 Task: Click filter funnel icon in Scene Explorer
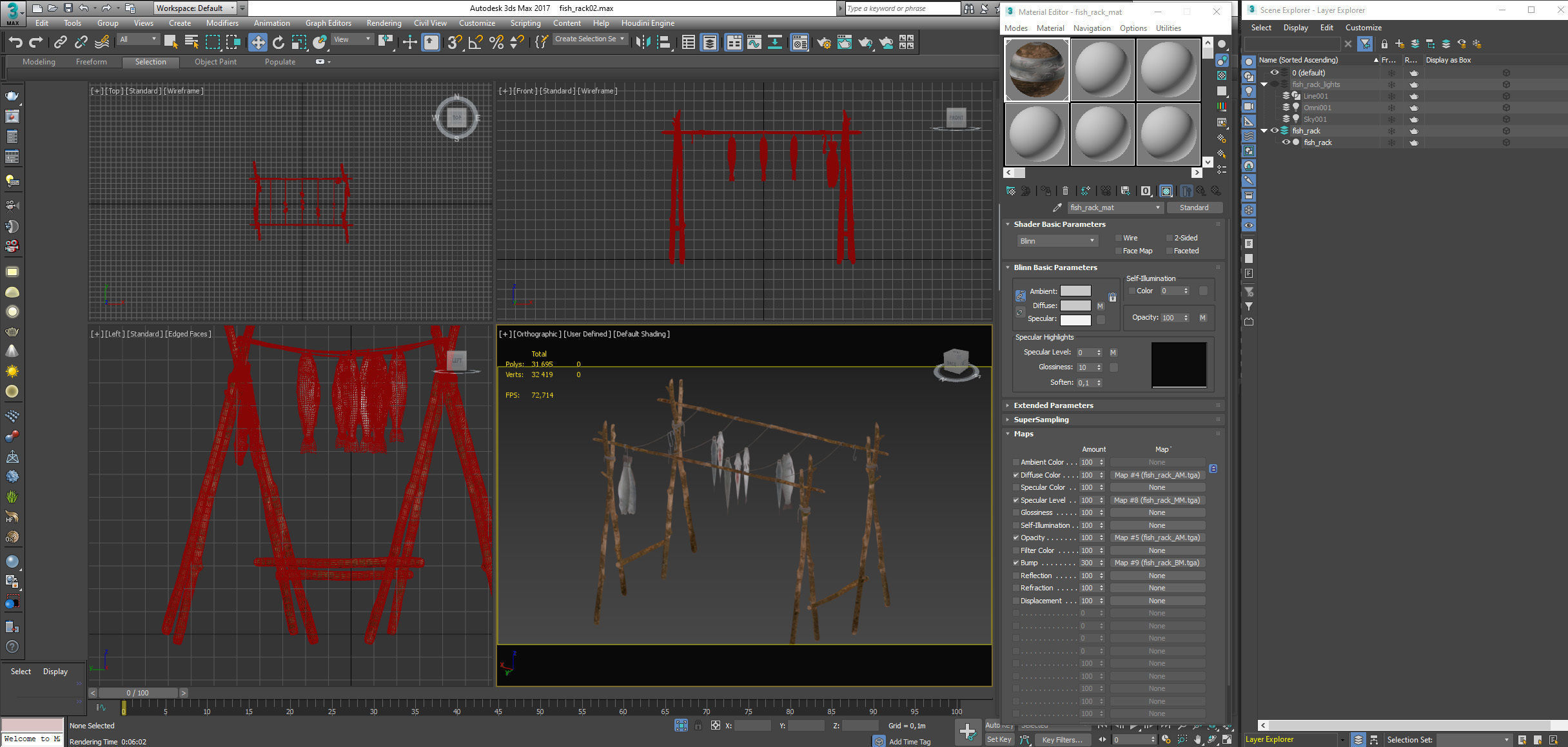pyautogui.click(x=1365, y=44)
